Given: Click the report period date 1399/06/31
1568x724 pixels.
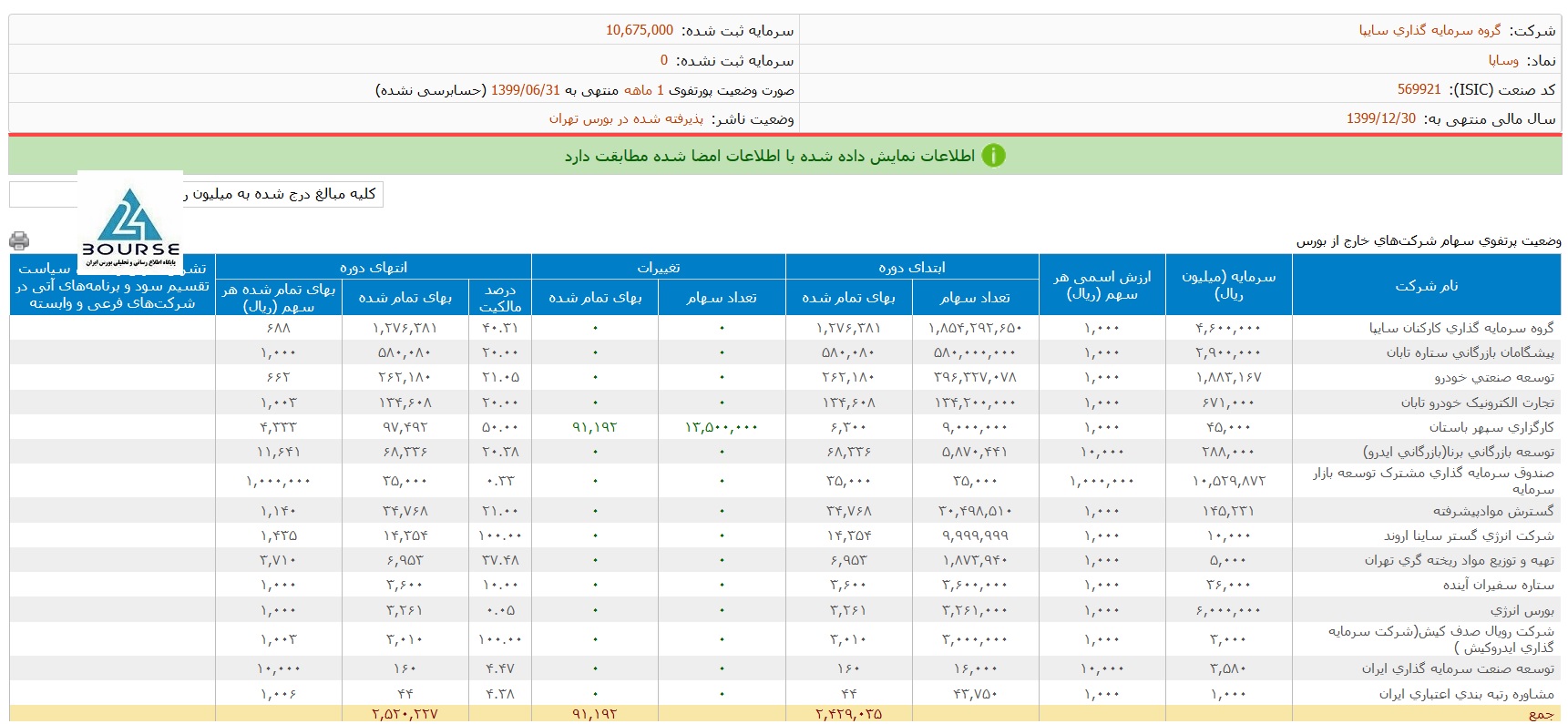Looking at the screenshot, I should (526, 89).
